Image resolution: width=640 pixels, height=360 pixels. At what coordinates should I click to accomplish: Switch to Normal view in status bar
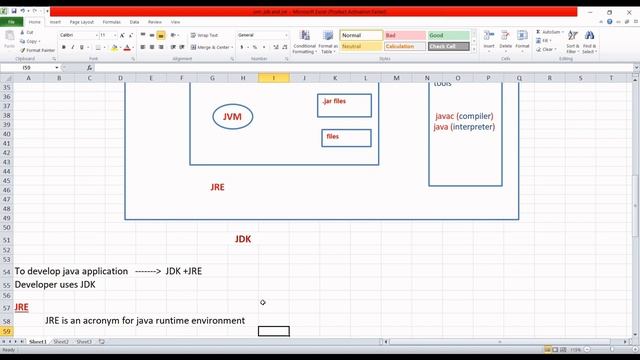tap(547, 350)
